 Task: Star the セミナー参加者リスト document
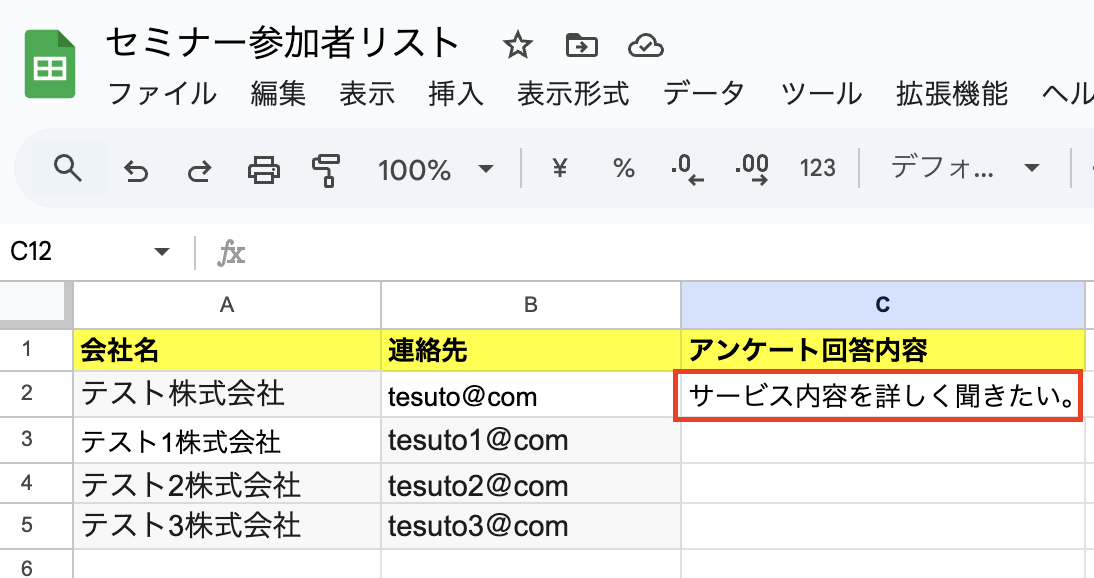tap(518, 45)
